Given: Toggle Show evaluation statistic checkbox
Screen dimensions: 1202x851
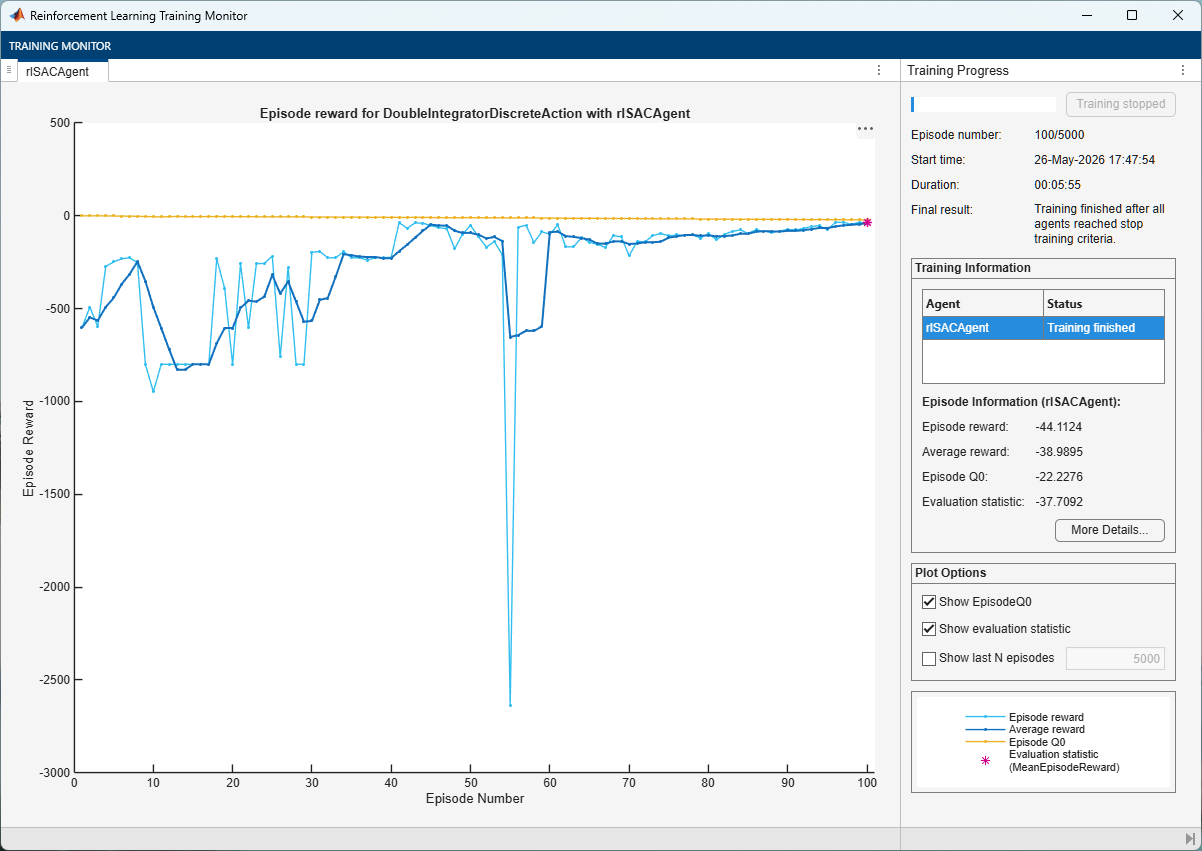Looking at the screenshot, I should click(x=929, y=629).
